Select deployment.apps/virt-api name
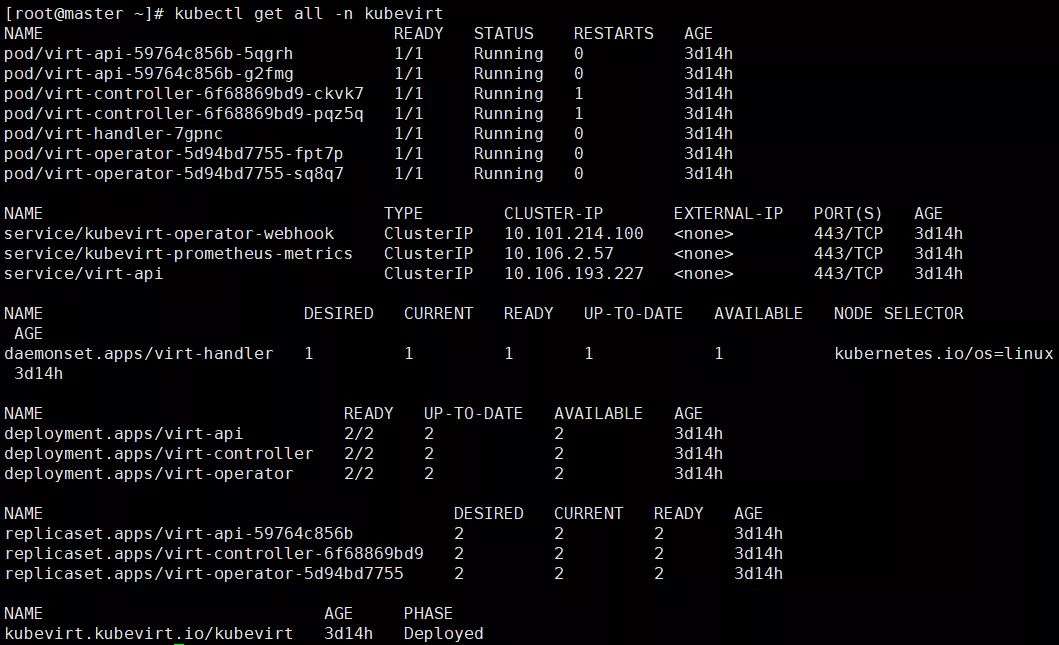The image size is (1059, 645). [x=124, y=434]
